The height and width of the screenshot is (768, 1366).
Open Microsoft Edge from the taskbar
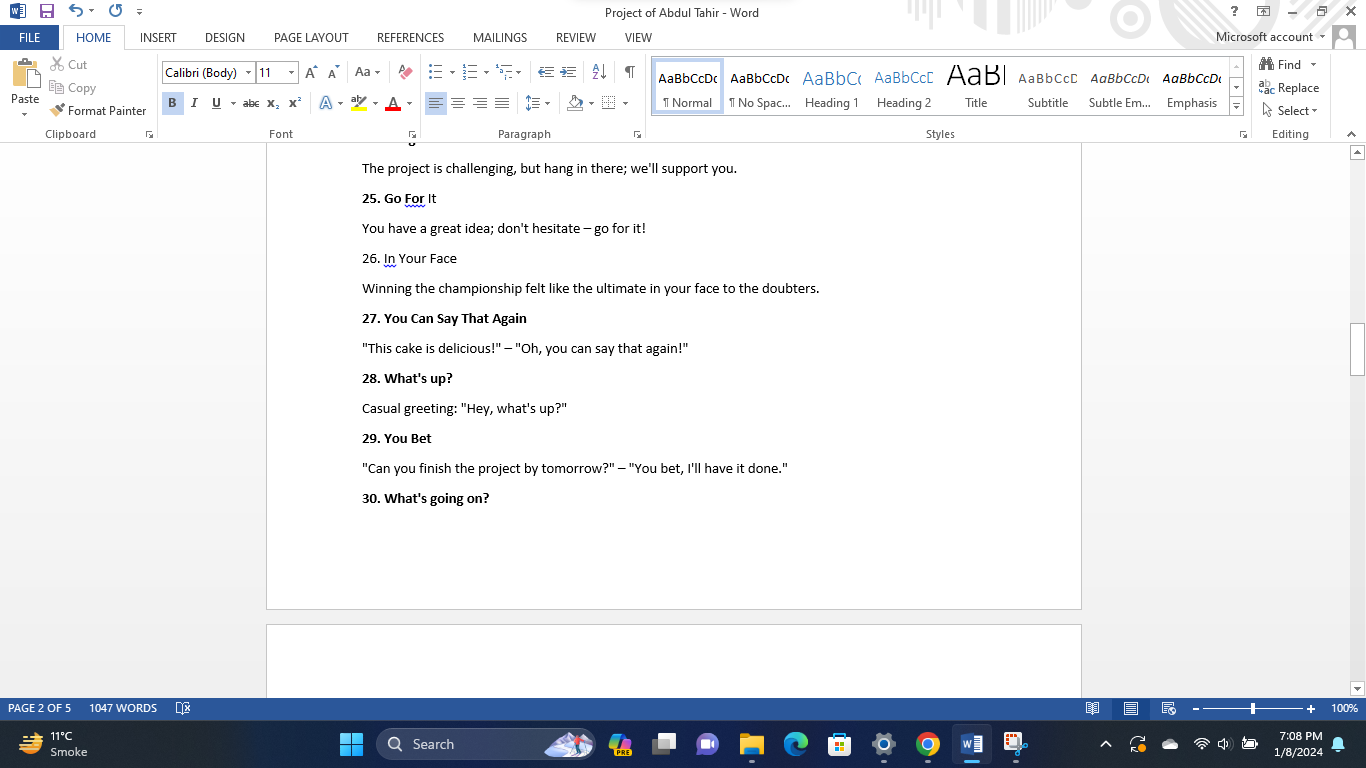[796, 744]
